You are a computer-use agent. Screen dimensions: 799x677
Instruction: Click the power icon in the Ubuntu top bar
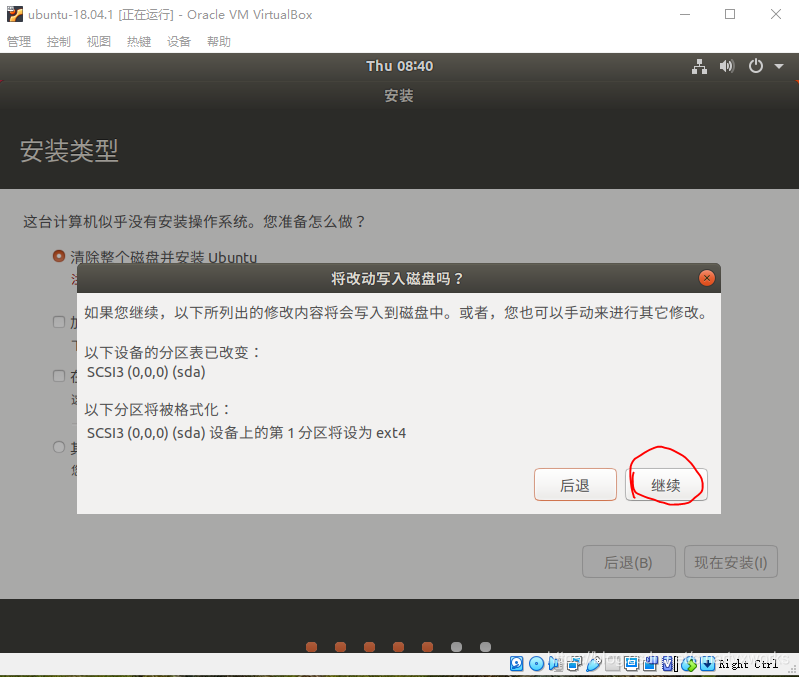pos(756,66)
